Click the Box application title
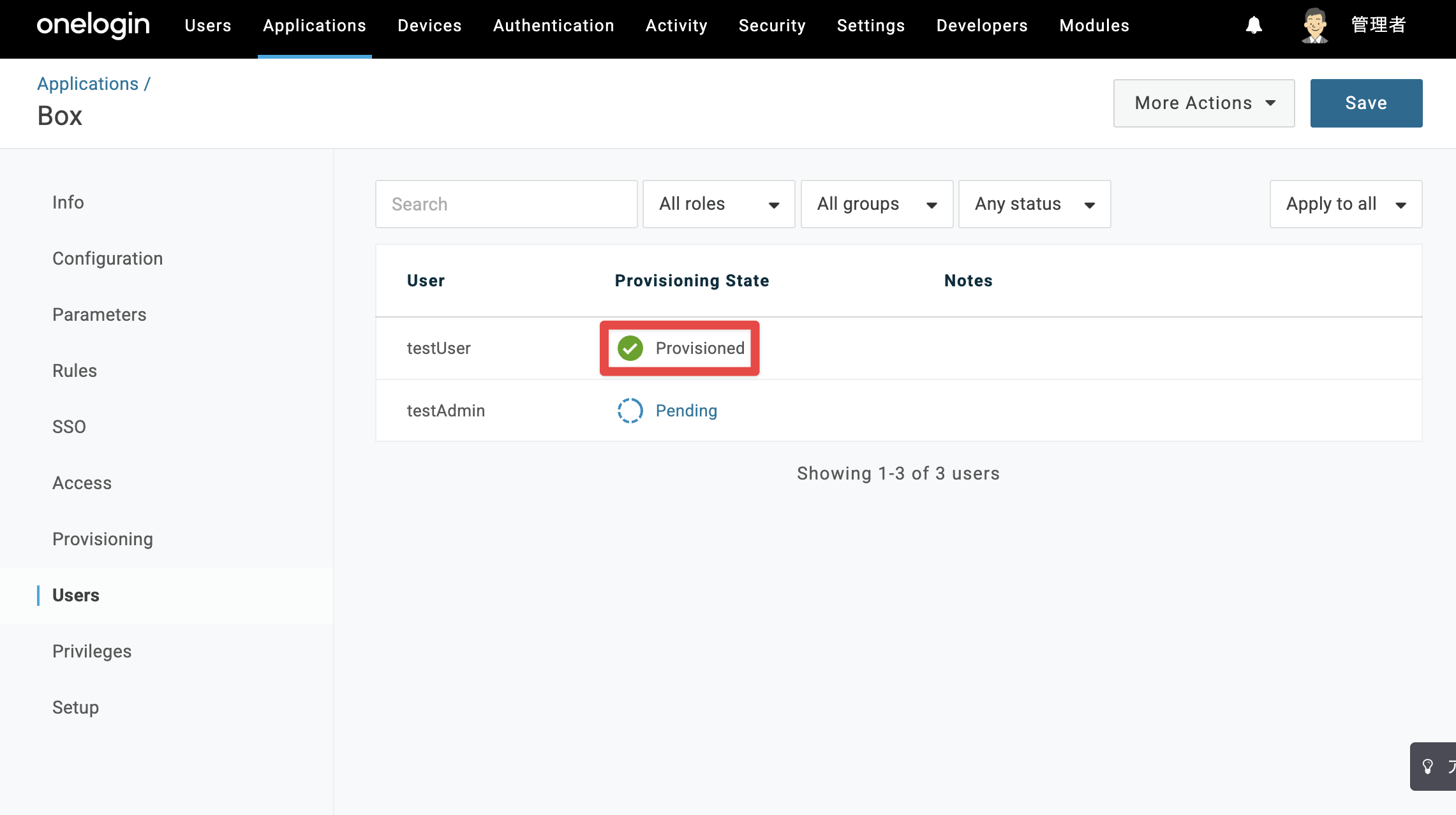The height and width of the screenshot is (815, 1456). pos(60,116)
